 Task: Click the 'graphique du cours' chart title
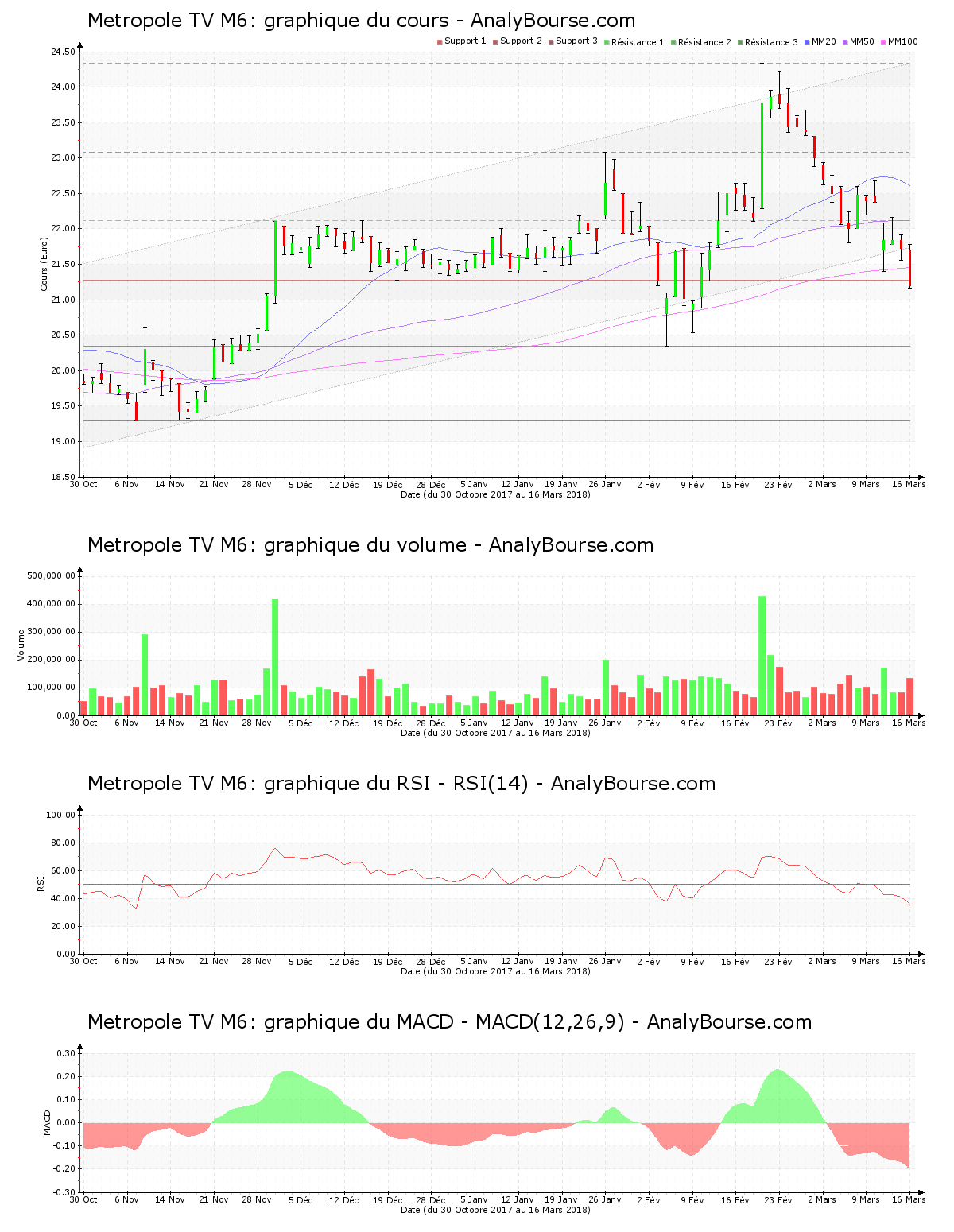(x=361, y=21)
